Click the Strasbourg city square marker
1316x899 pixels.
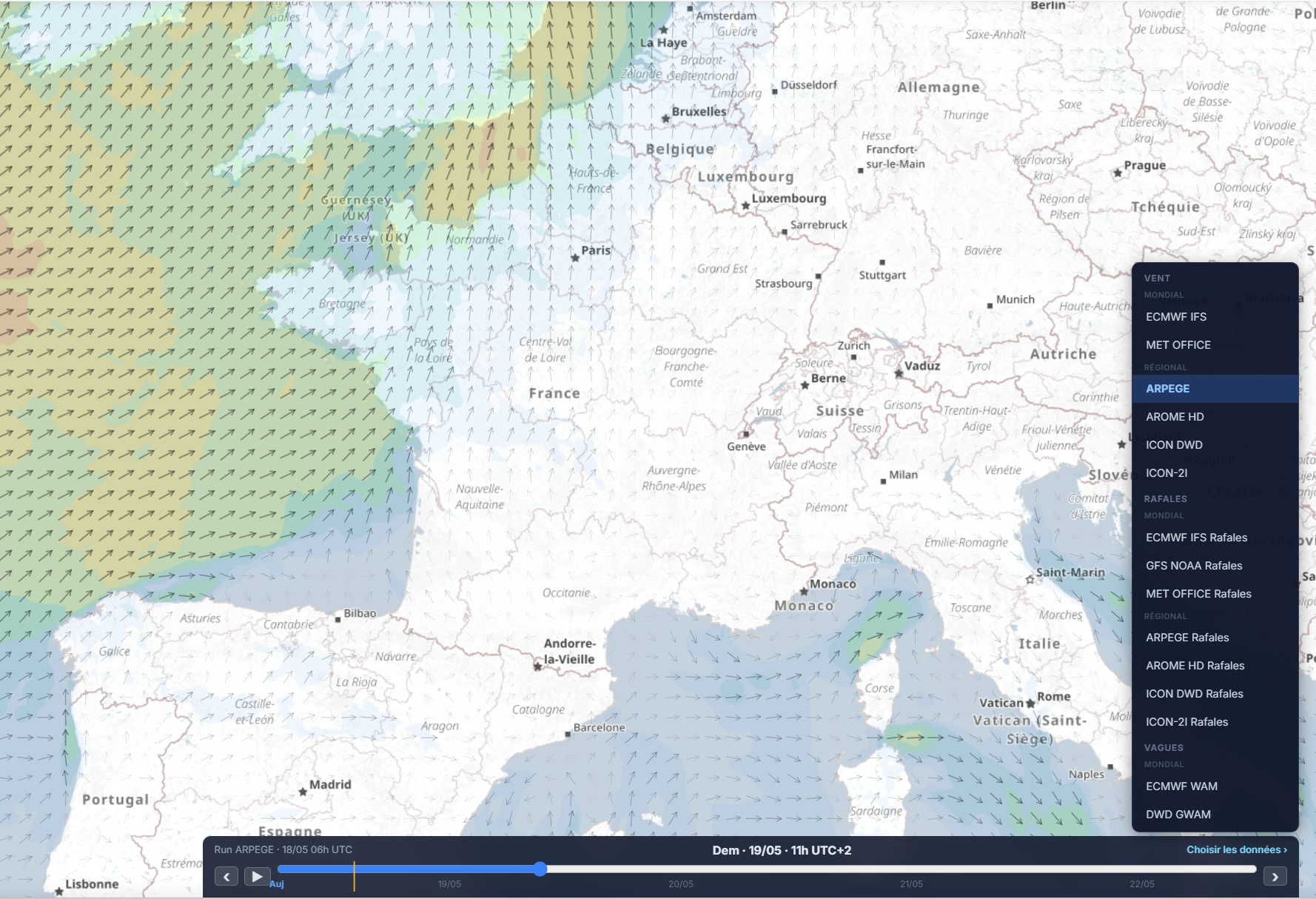tap(818, 276)
